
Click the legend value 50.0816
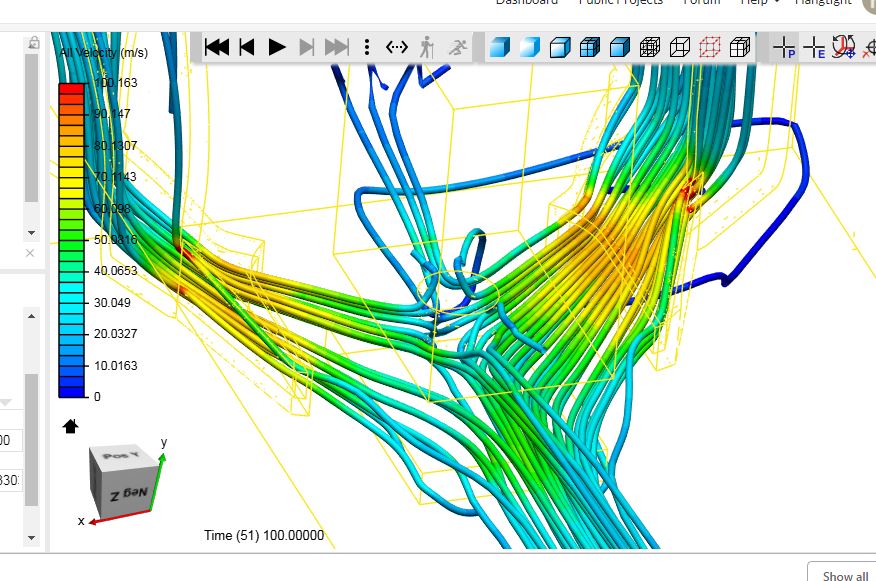[115, 240]
